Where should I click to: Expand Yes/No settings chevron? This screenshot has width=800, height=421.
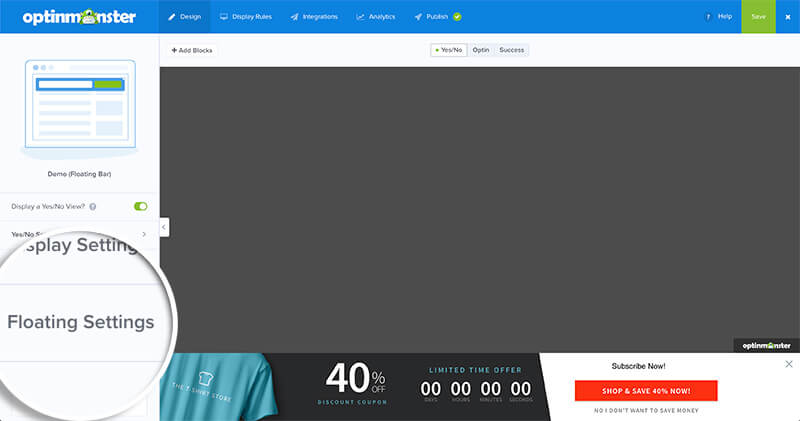click(144, 234)
